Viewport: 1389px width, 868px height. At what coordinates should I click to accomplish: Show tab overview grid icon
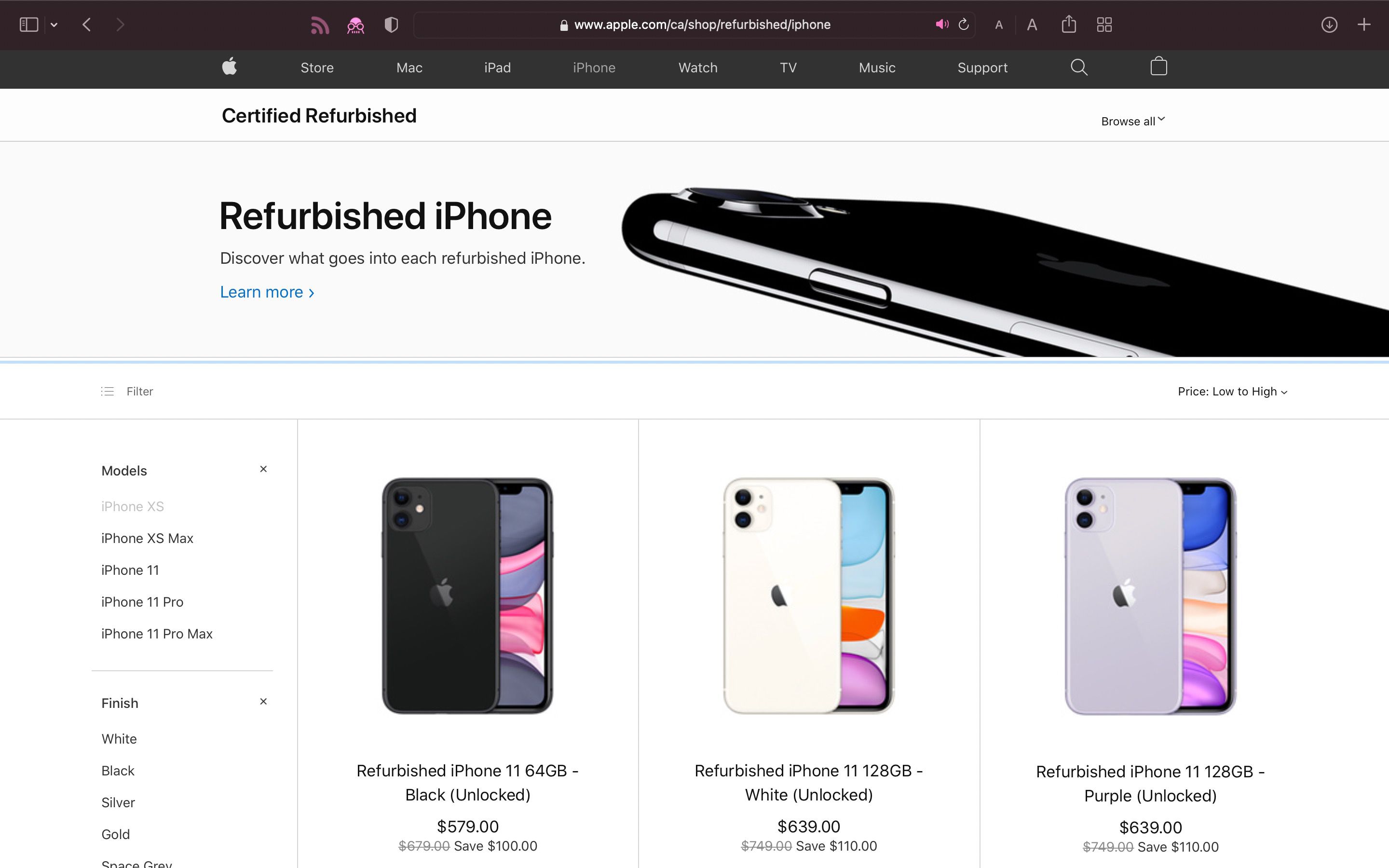[x=1104, y=25]
